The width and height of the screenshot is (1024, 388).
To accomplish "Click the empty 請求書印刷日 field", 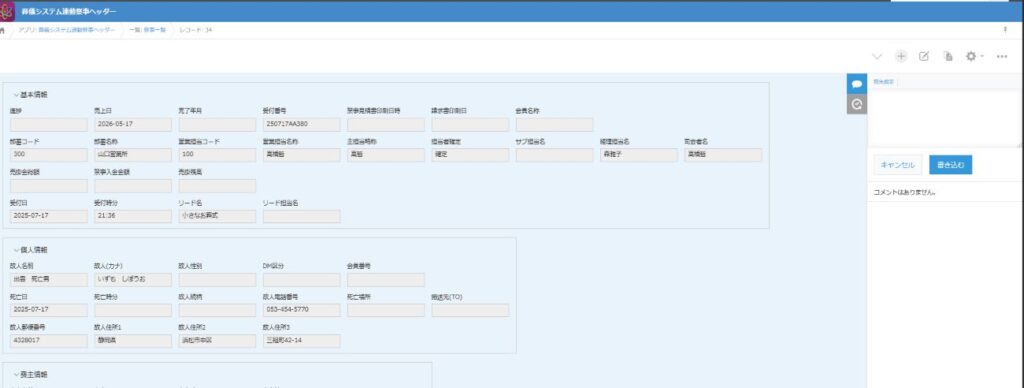I will click(x=470, y=125).
